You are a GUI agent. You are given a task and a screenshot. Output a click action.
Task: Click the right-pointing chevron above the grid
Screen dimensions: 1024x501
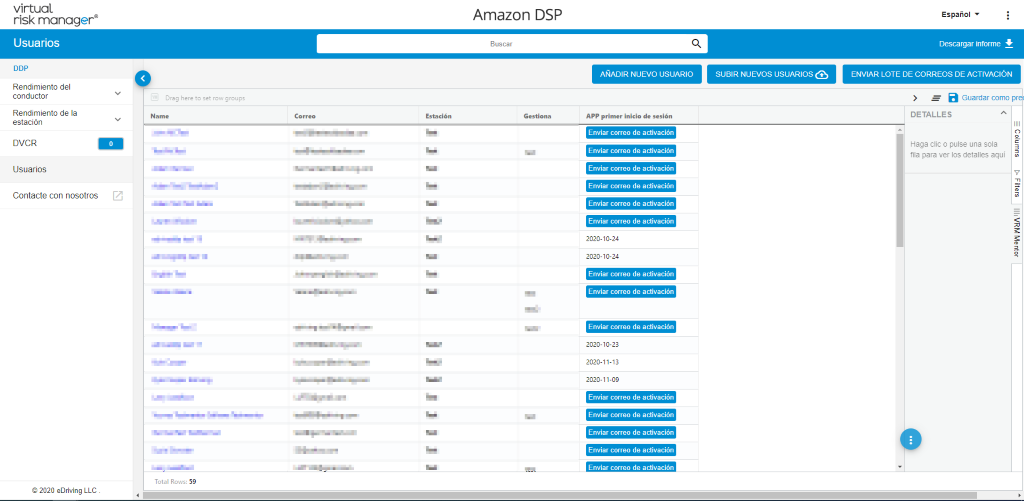tap(915, 98)
